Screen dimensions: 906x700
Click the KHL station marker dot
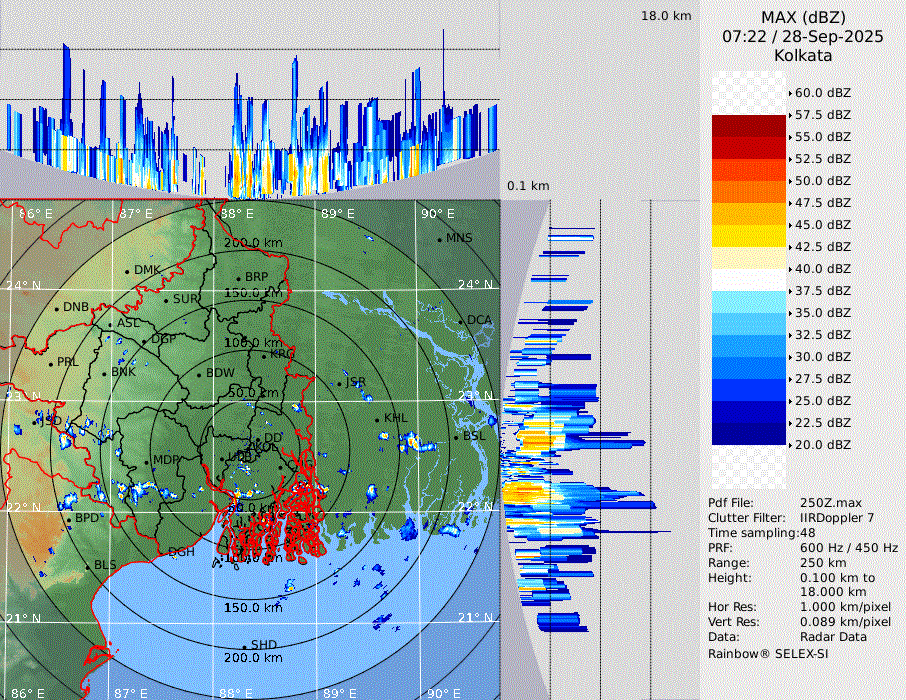tap(377, 419)
